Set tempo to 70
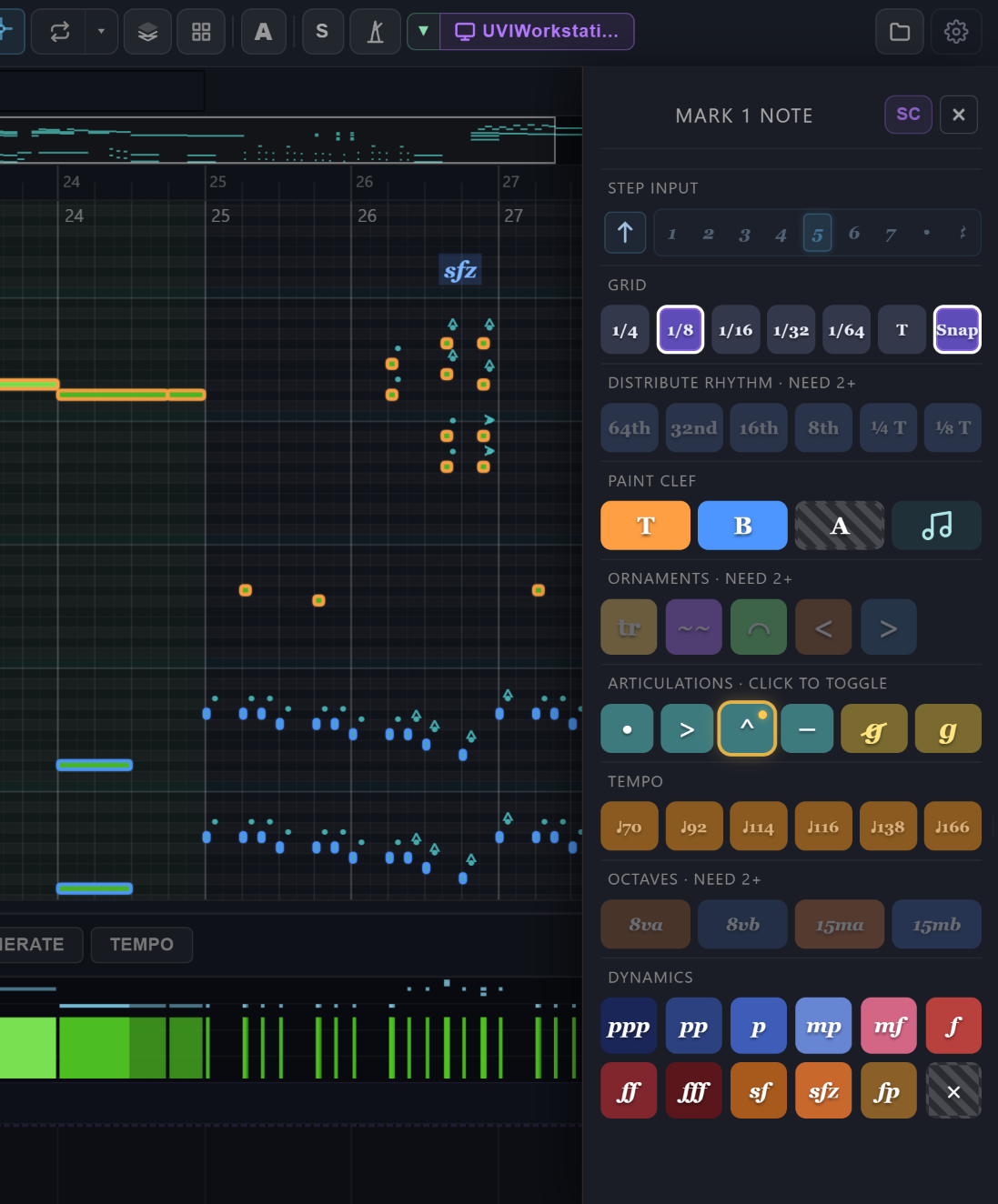 point(629,826)
